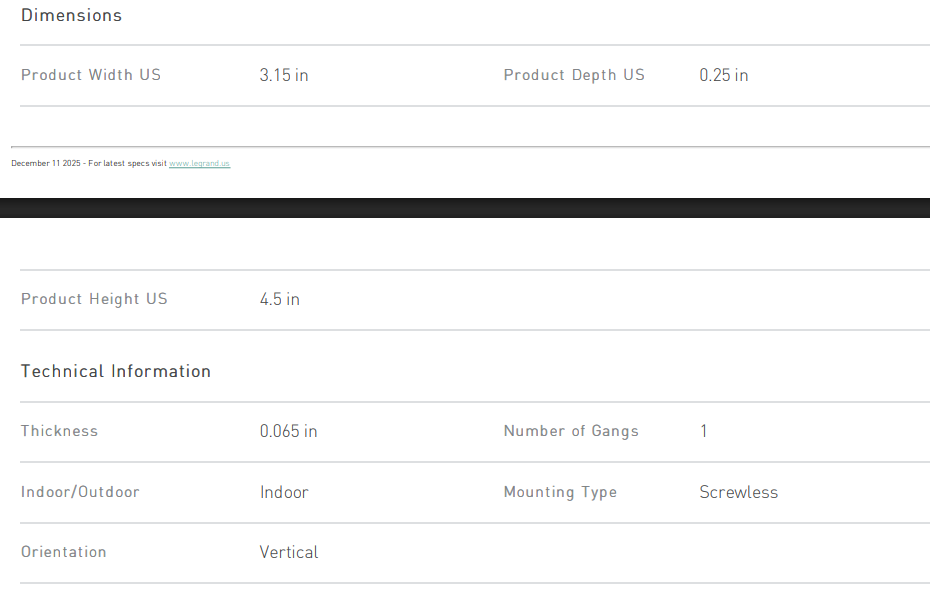Click the Number of Gangs label
The height and width of the screenshot is (616, 930).
[571, 431]
